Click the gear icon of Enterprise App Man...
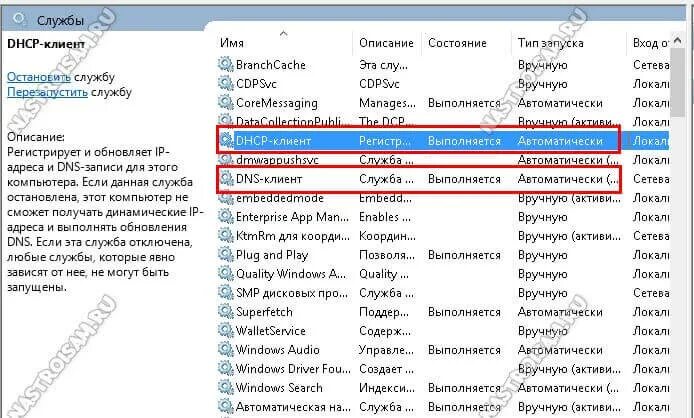The height and width of the screenshot is (418, 694). [x=226, y=217]
